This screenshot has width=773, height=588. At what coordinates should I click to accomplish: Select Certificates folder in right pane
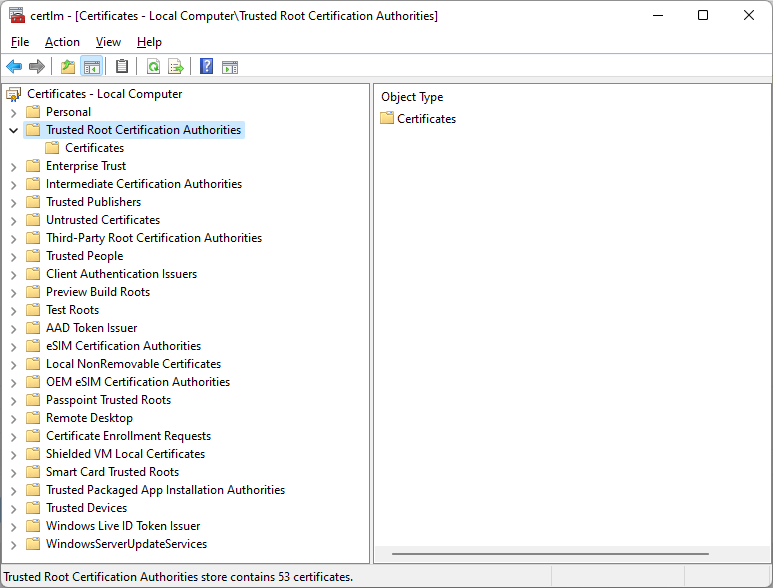(426, 119)
